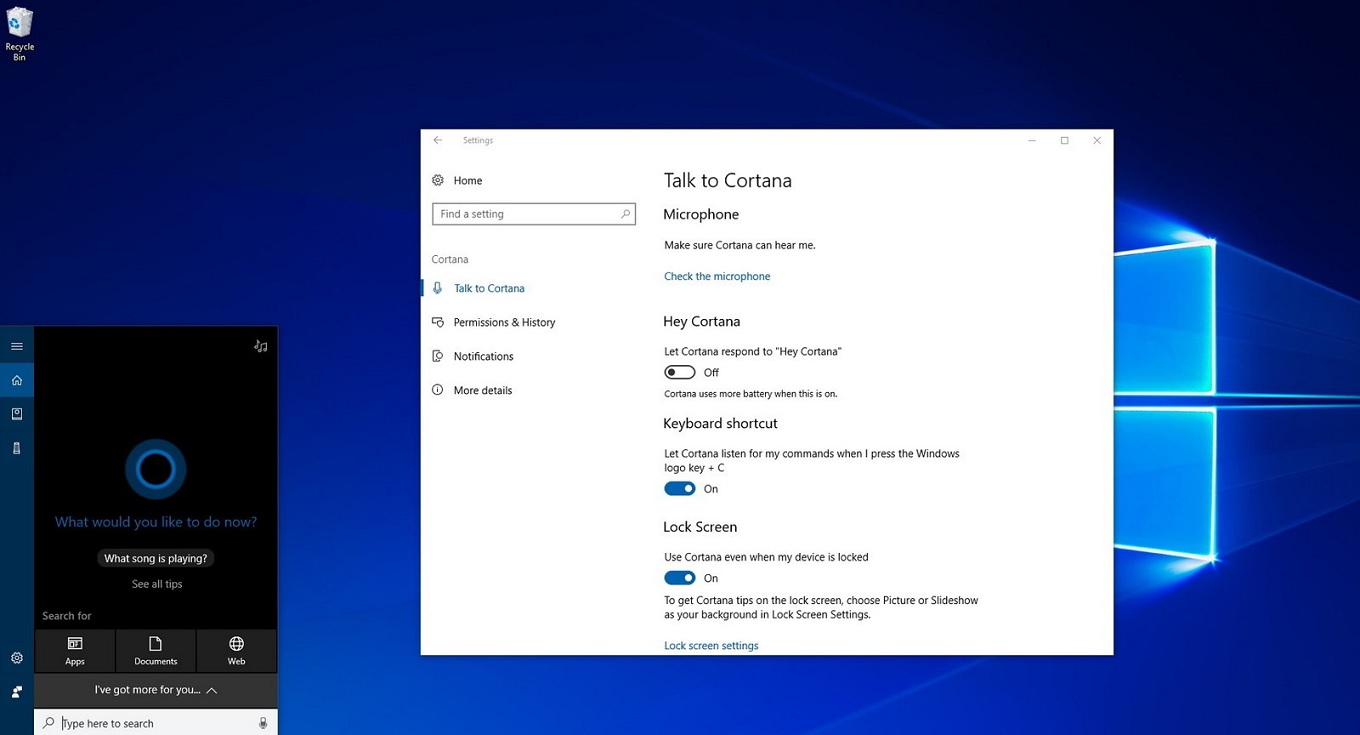Viewport: 1360px width, 735px height.
Task: Click "What would you like to do now?" text
Action: (x=156, y=522)
